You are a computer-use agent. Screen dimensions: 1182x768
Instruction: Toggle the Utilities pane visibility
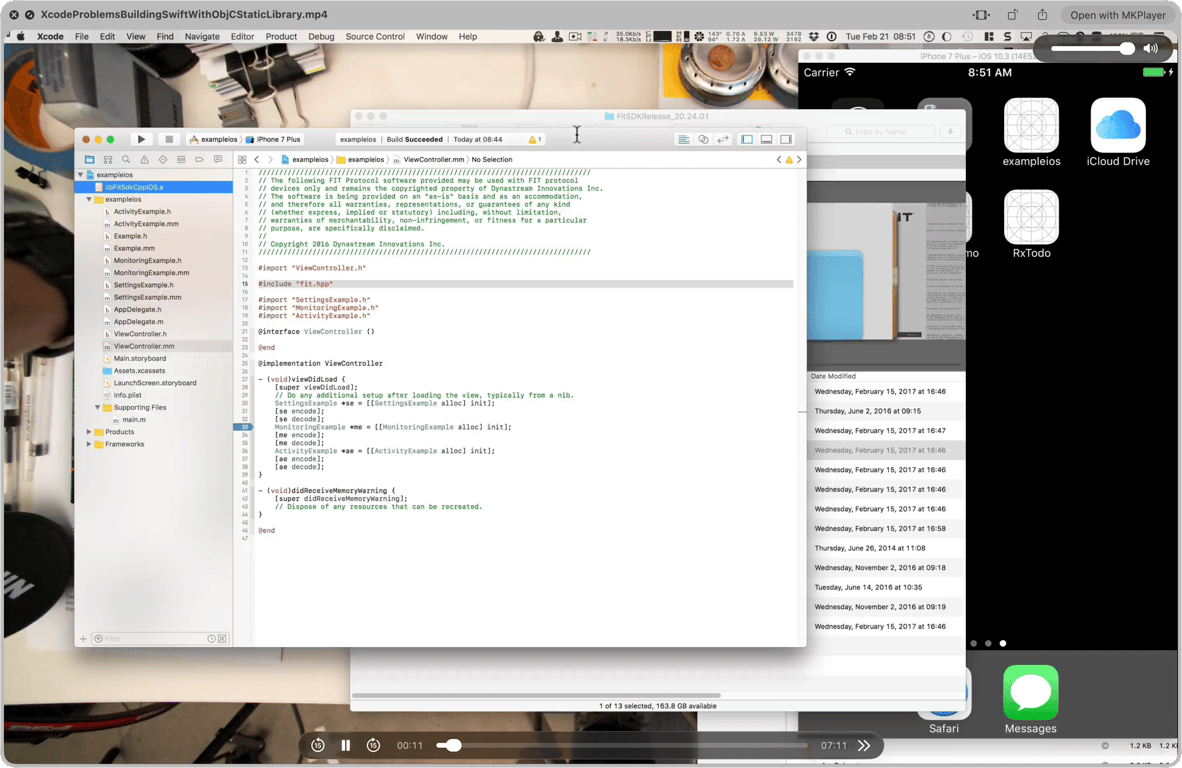pyautogui.click(x=786, y=139)
